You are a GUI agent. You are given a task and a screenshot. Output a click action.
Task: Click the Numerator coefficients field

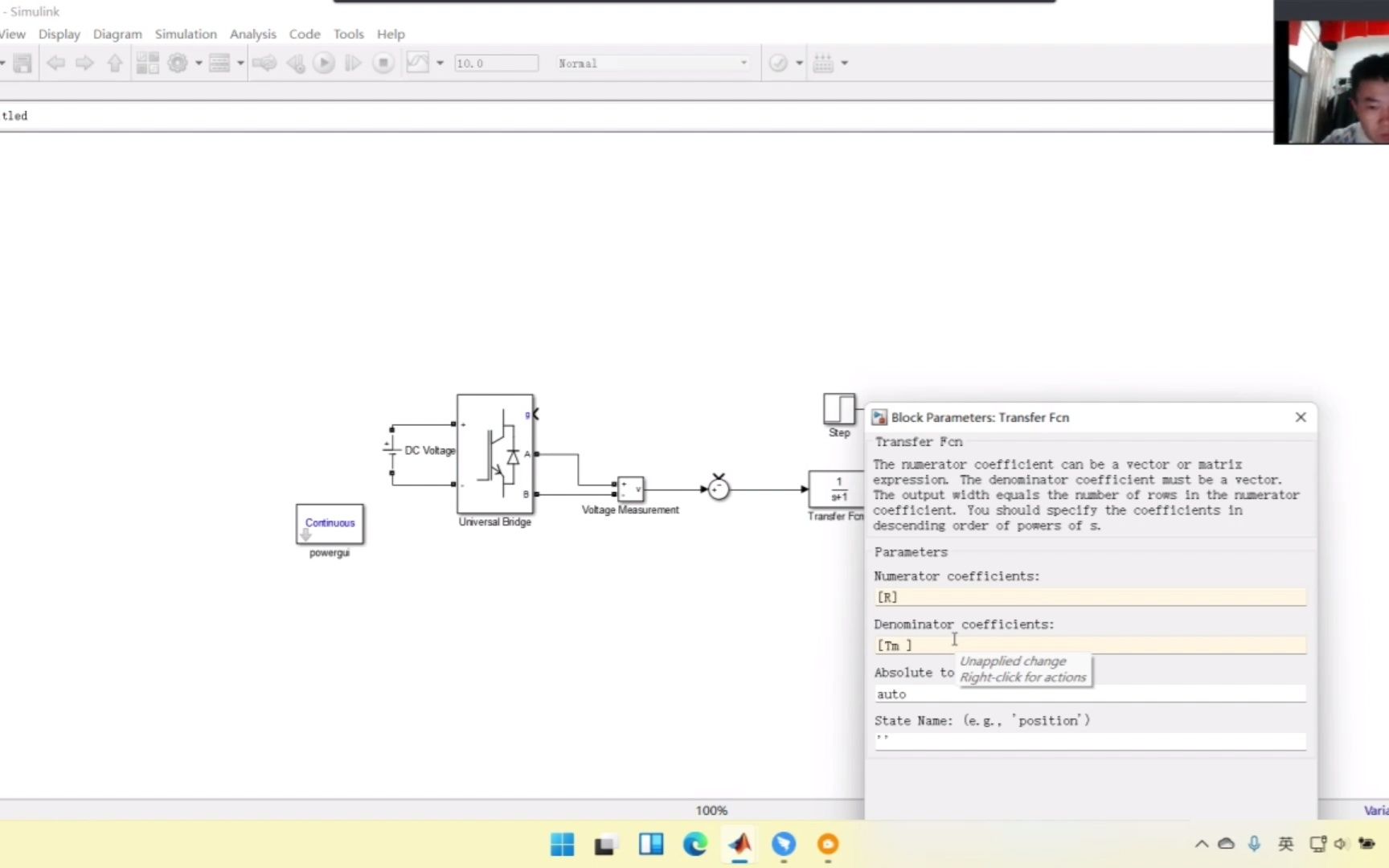(x=1090, y=597)
